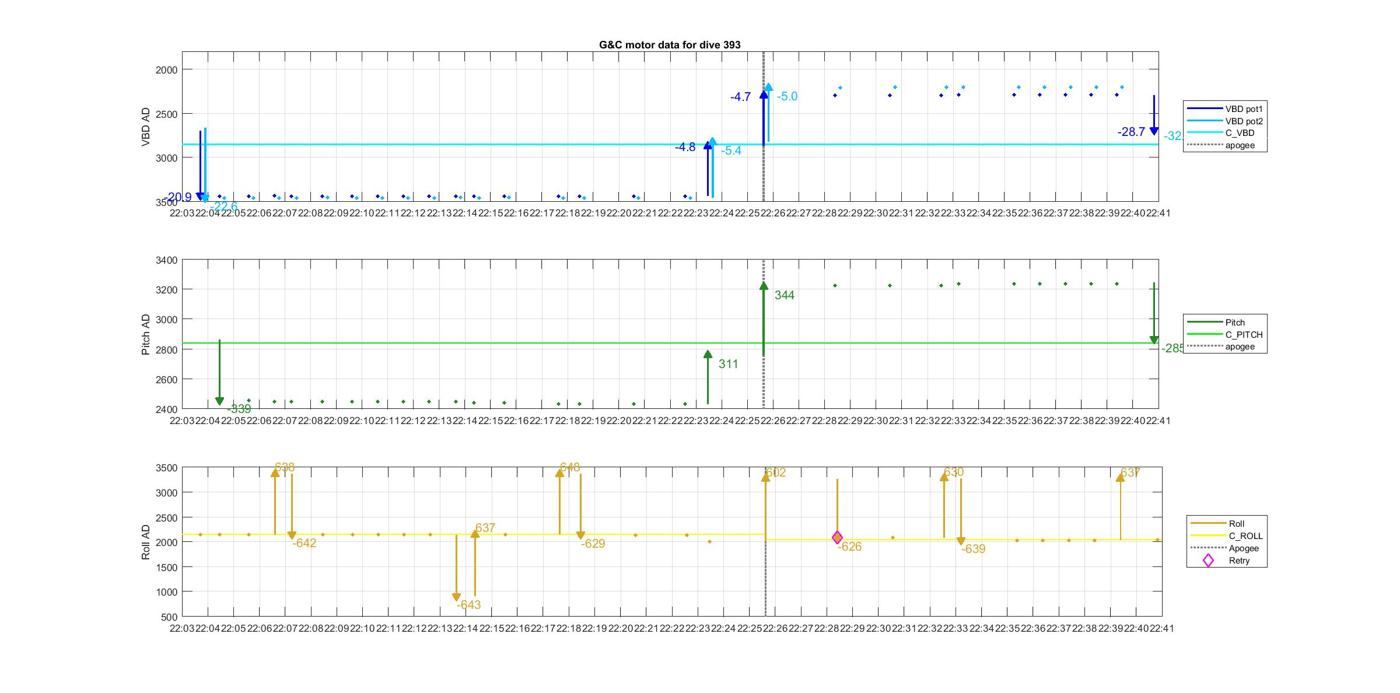Screen dimensions: 1400x693
Task: Click the -642 roll move label
Action: [x=304, y=543]
